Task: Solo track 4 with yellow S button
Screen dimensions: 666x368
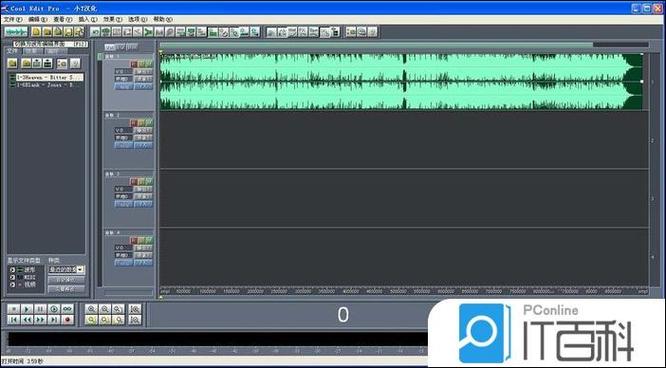Action: (141, 240)
